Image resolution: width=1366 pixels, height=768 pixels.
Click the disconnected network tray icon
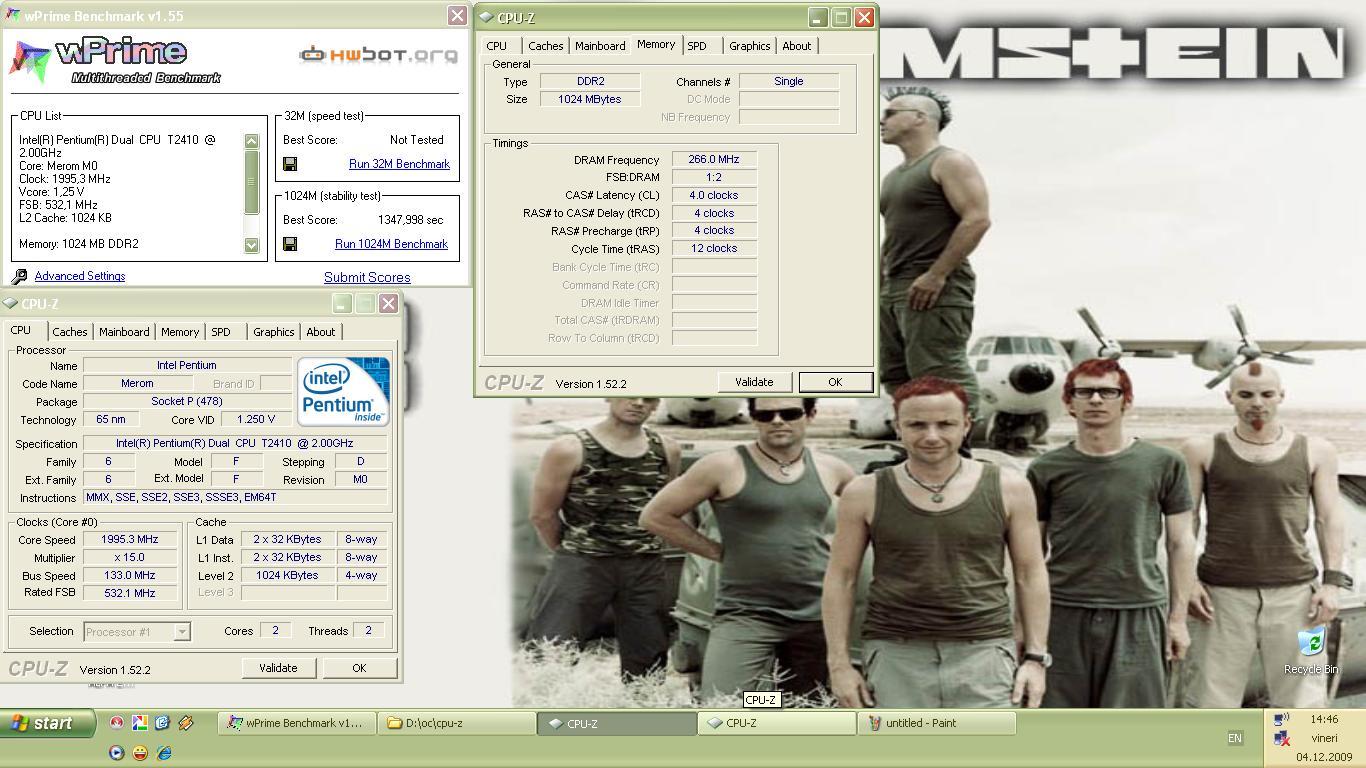pyautogui.click(x=1282, y=739)
